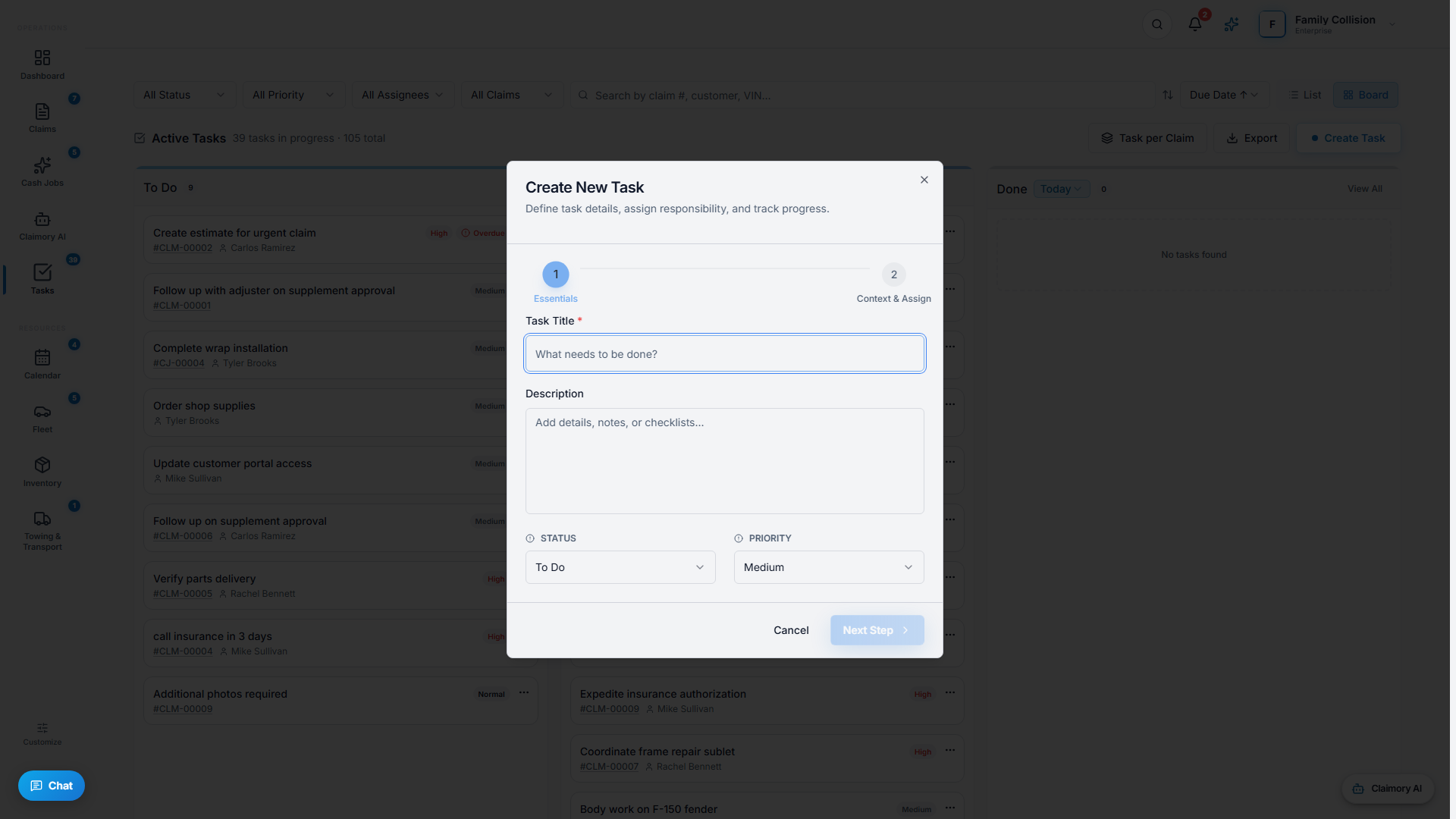Viewport: 1456px width, 819px height.
Task: Open the Claims sidebar icon
Action: click(42, 111)
